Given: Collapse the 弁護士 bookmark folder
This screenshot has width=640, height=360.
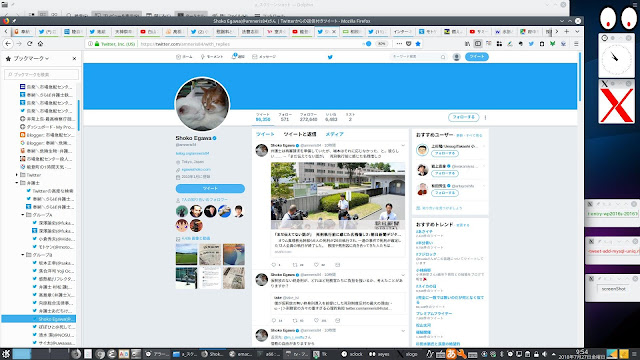Looking at the screenshot, I should (x=17, y=183).
